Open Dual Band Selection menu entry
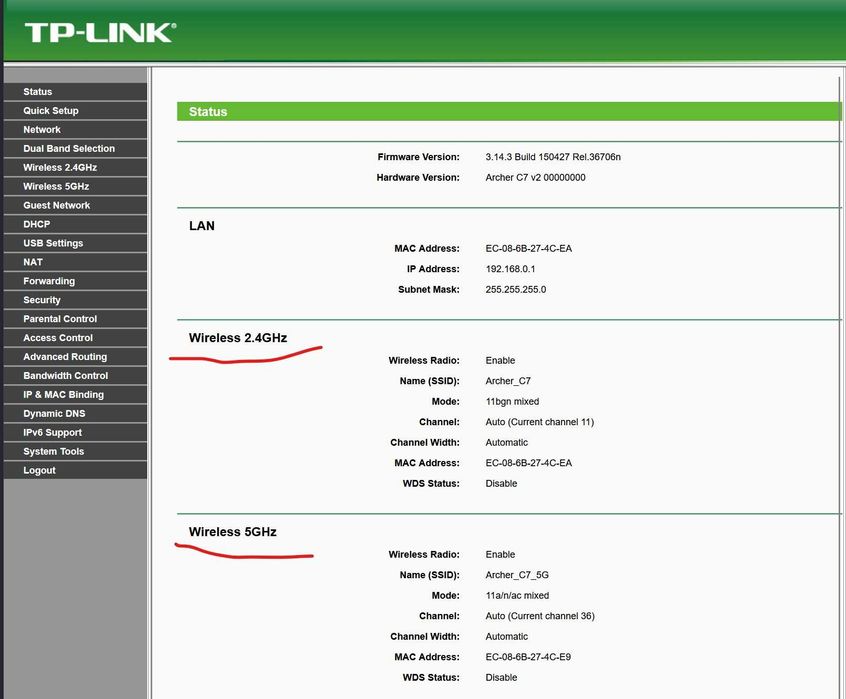 click(x=75, y=148)
